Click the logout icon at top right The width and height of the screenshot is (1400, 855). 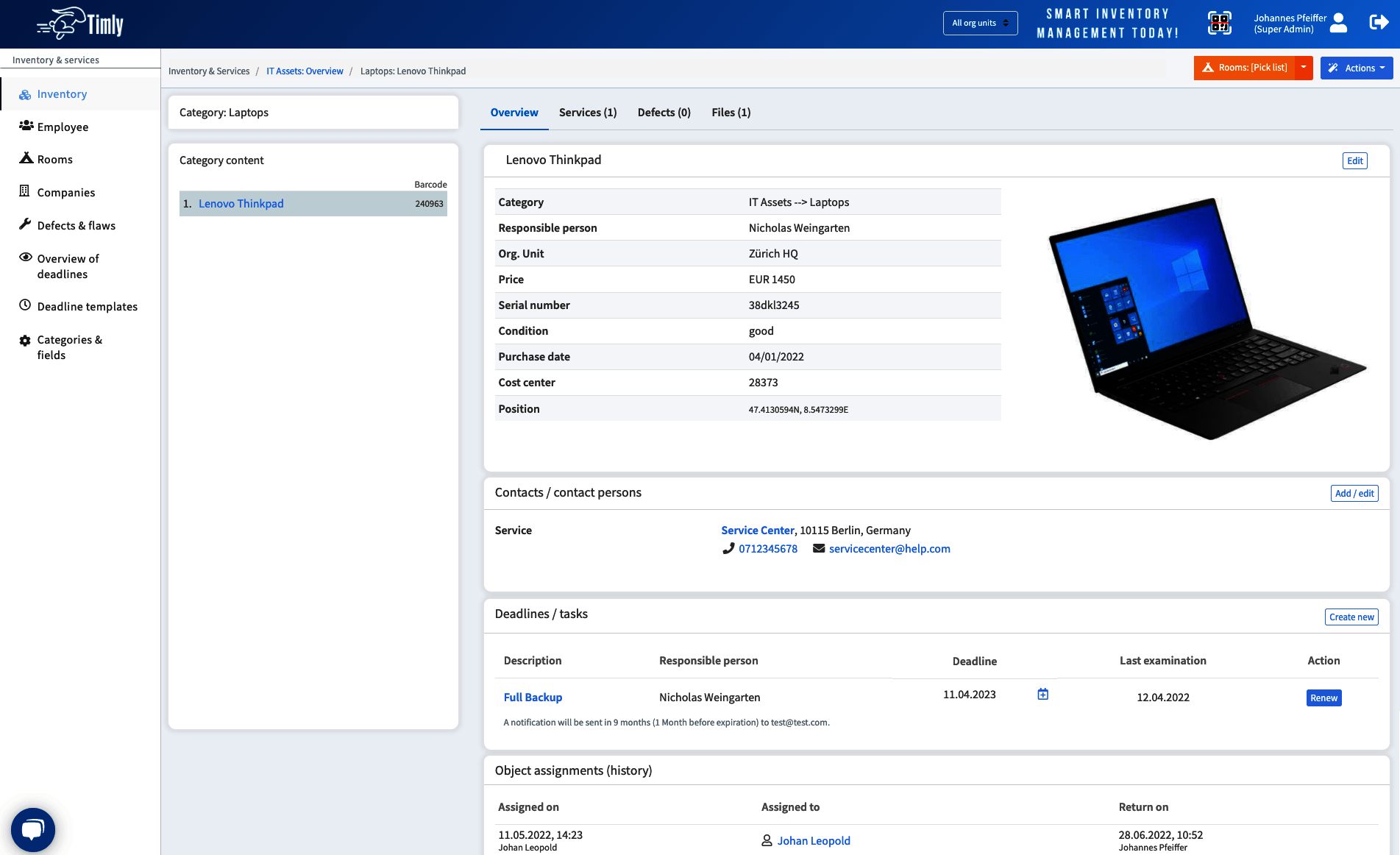point(1378,22)
